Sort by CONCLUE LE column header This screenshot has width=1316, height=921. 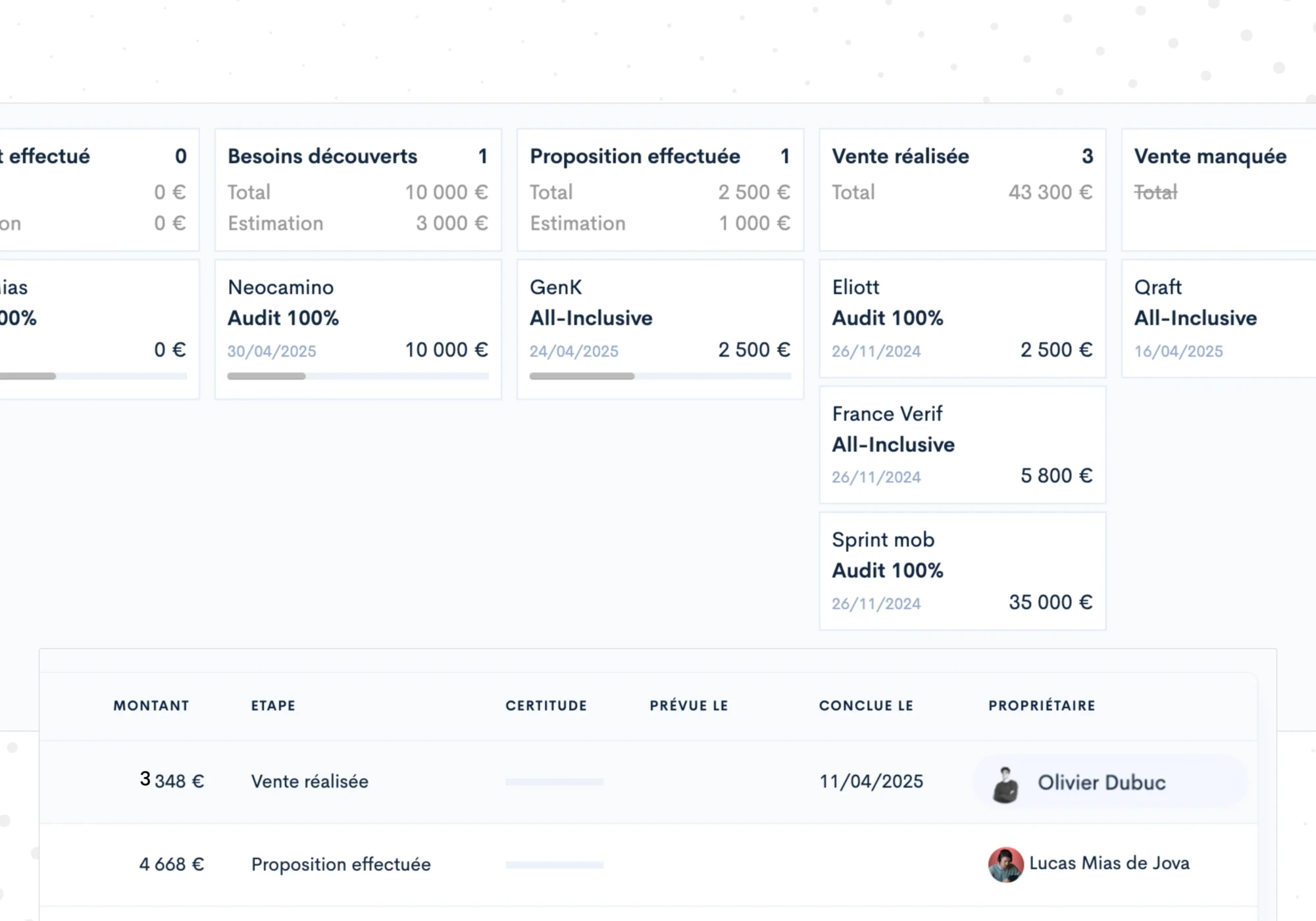click(x=866, y=706)
